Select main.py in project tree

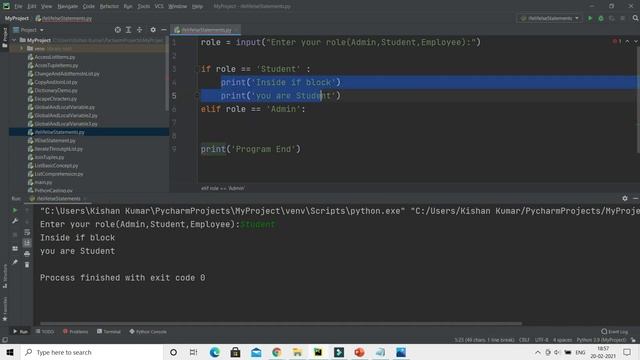(x=43, y=182)
